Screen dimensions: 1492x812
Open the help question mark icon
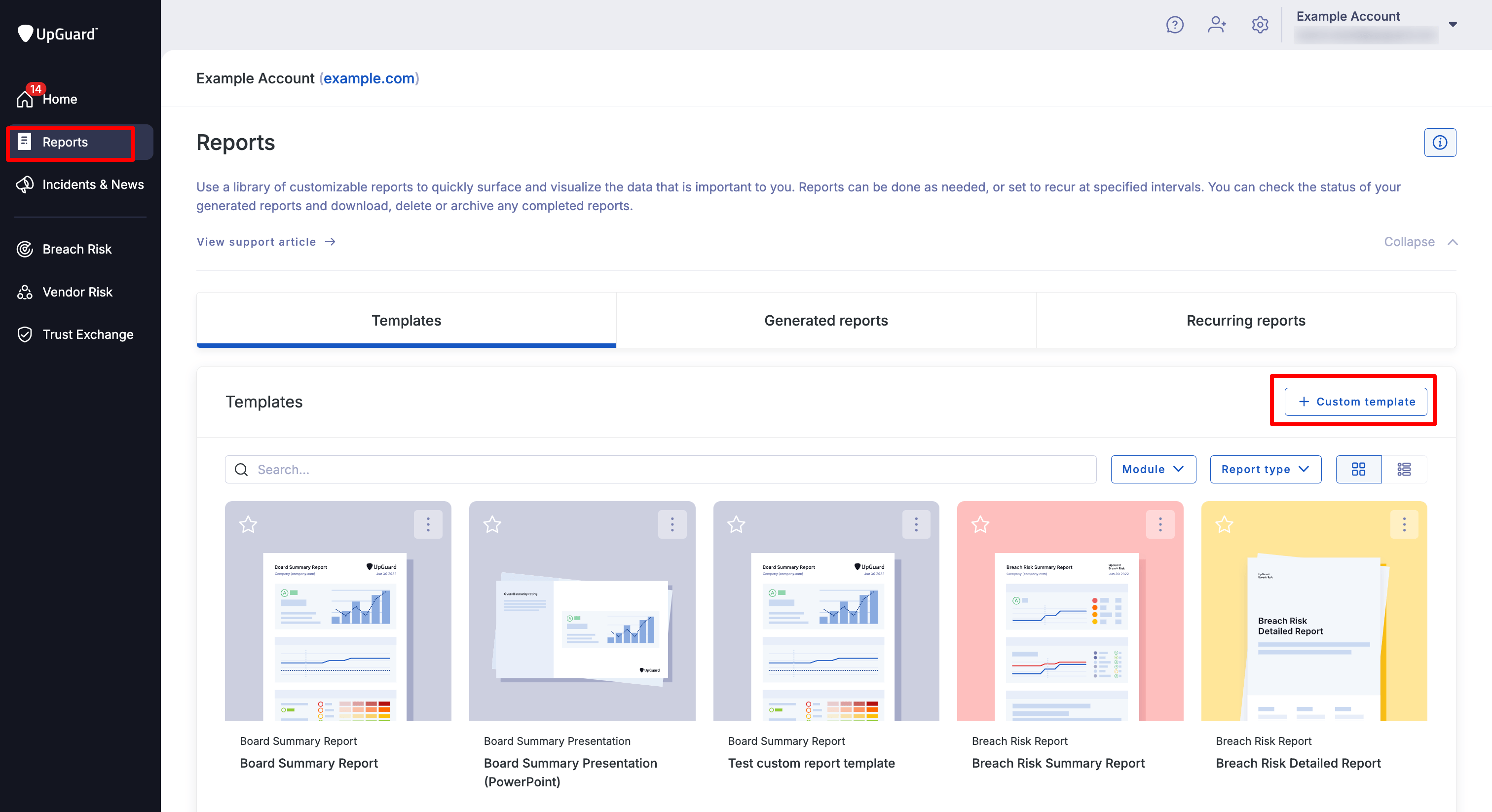1175,24
